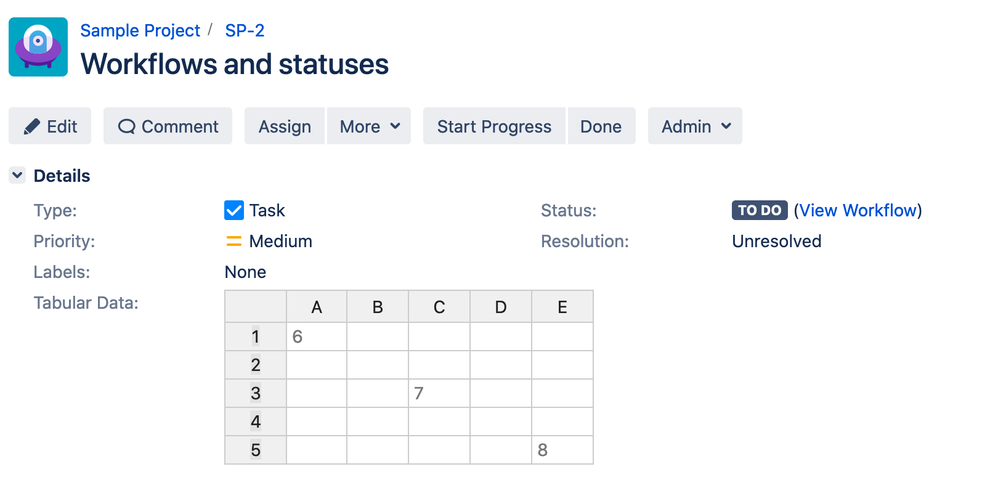Click the Start Progress button
Screen dimensions: 998x498
pos(494,127)
